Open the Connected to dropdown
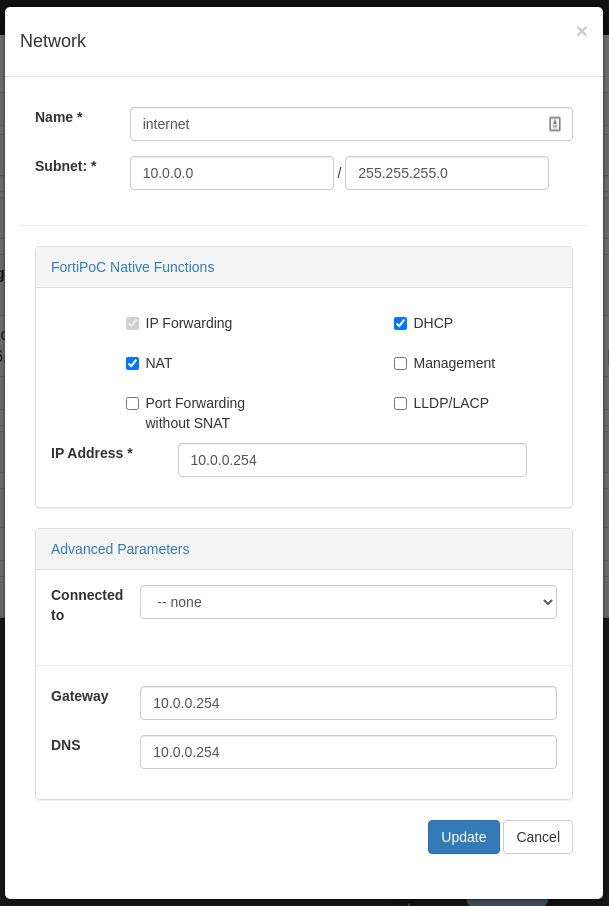The width and height of the screenshot is (609, 906). pos(348,602)
